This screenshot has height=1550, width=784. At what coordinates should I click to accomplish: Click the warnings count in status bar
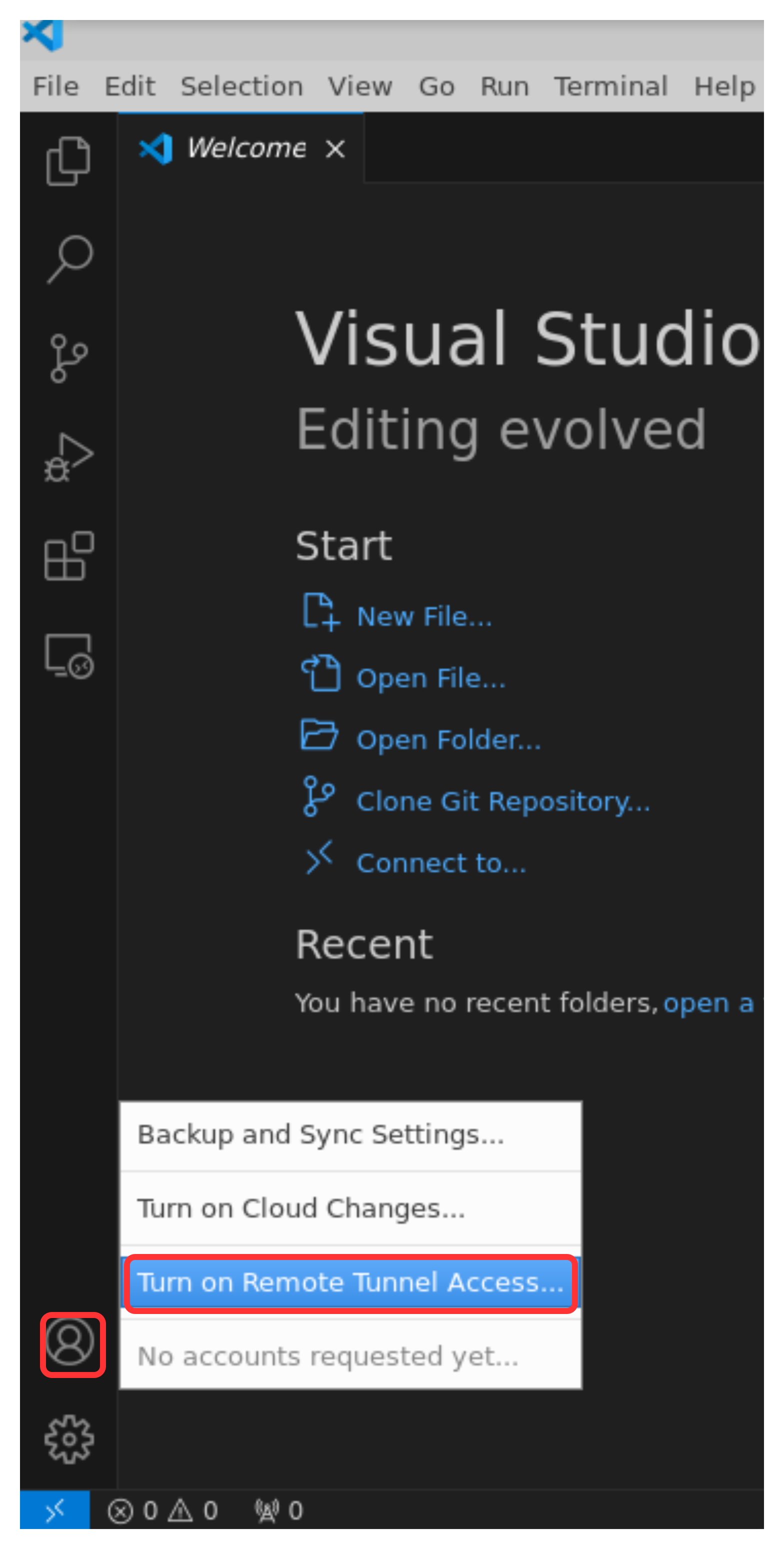tap(192, 1510)
